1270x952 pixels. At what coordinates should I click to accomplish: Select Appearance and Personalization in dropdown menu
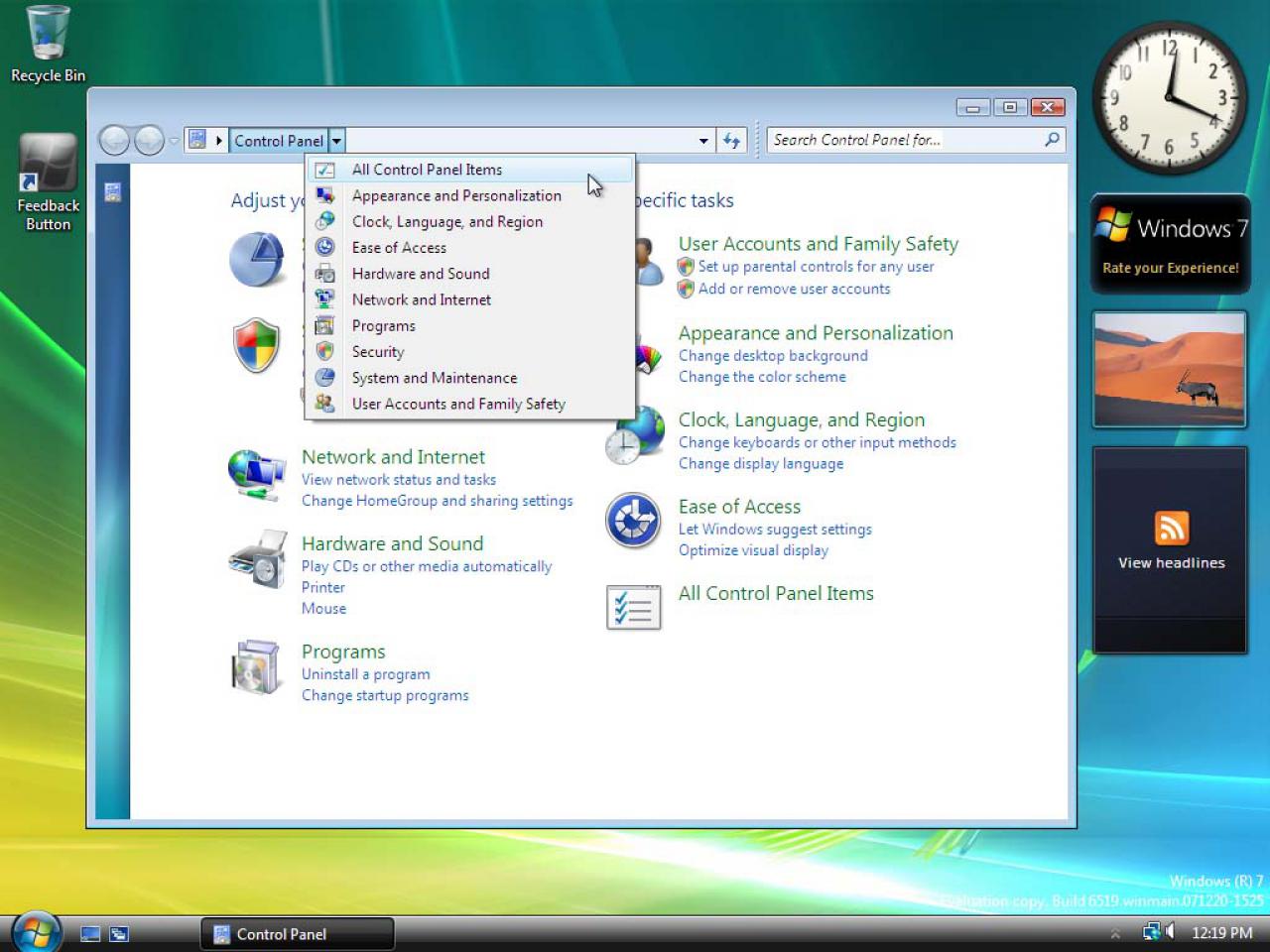(469, 195)
